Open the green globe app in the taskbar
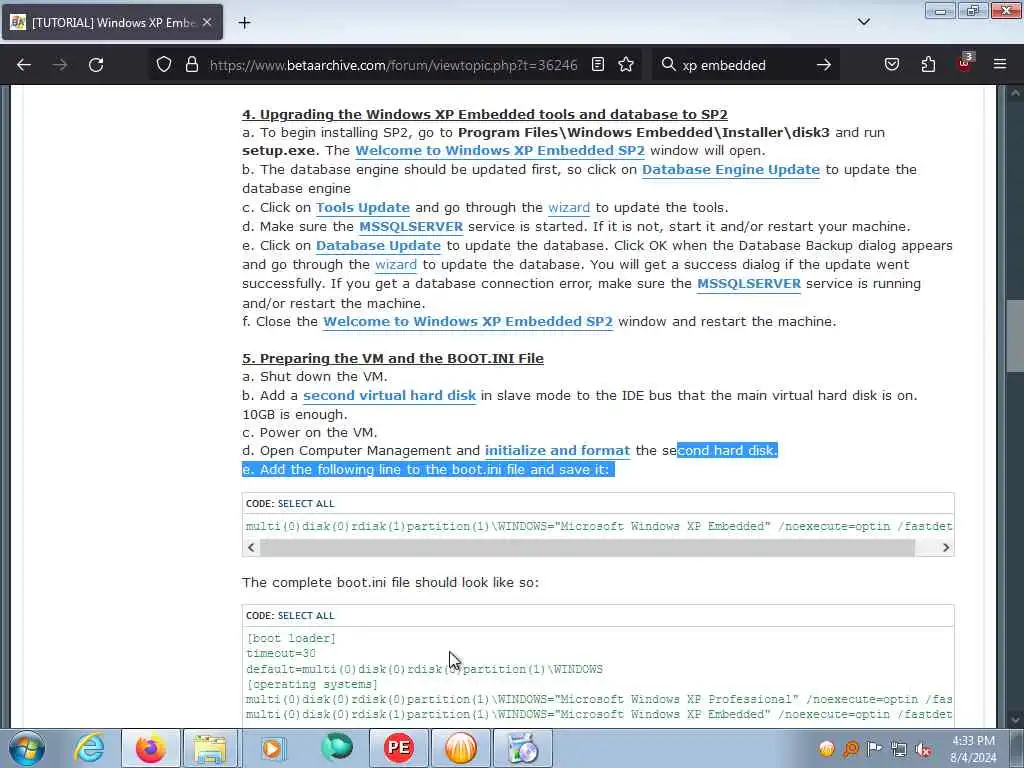 coord(336,748)
